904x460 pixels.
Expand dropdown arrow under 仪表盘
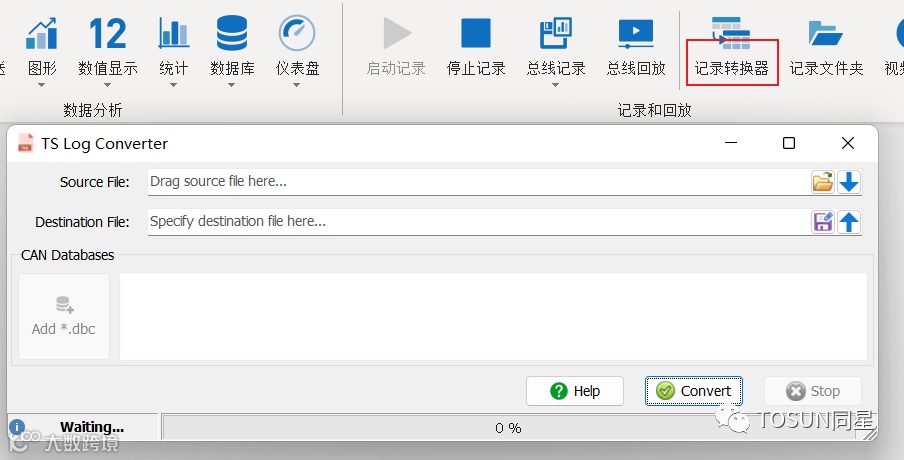point(297,85)
